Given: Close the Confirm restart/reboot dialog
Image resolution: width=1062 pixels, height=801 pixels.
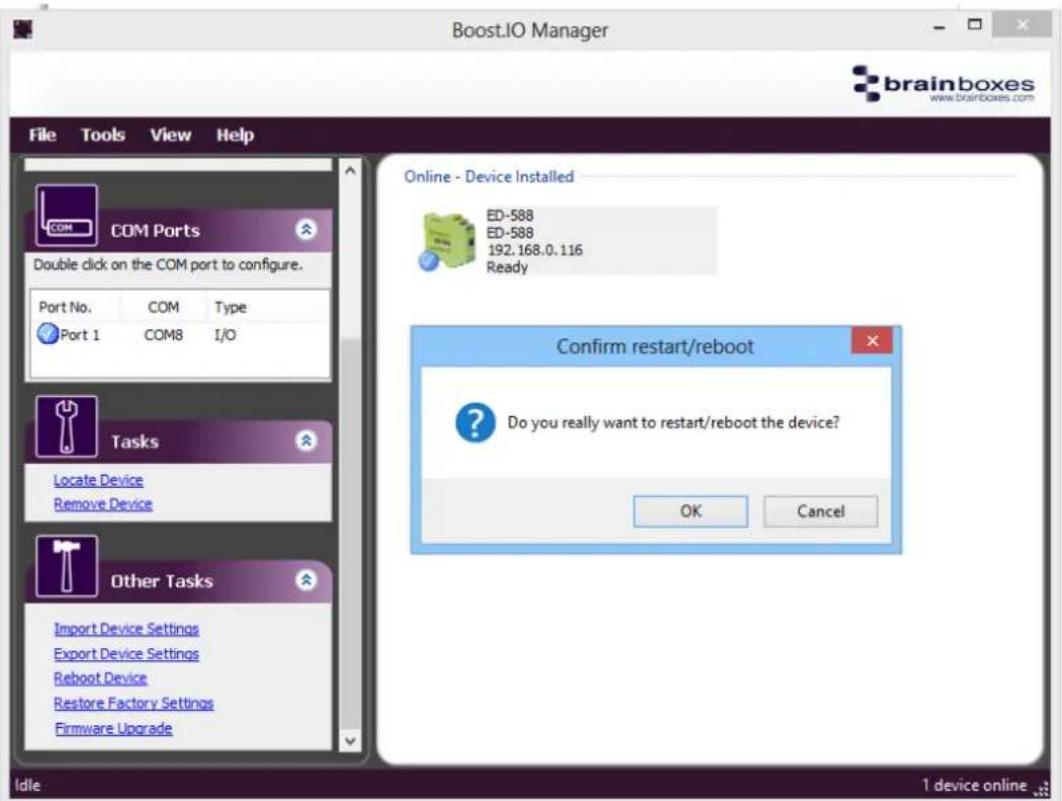Looking at the screenshot, I should (872, 341).
